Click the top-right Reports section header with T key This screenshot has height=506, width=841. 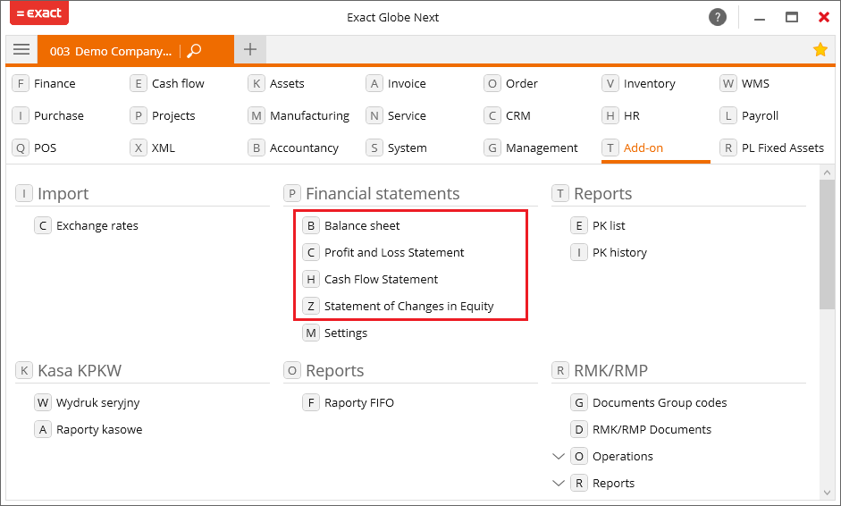[592, 193]
